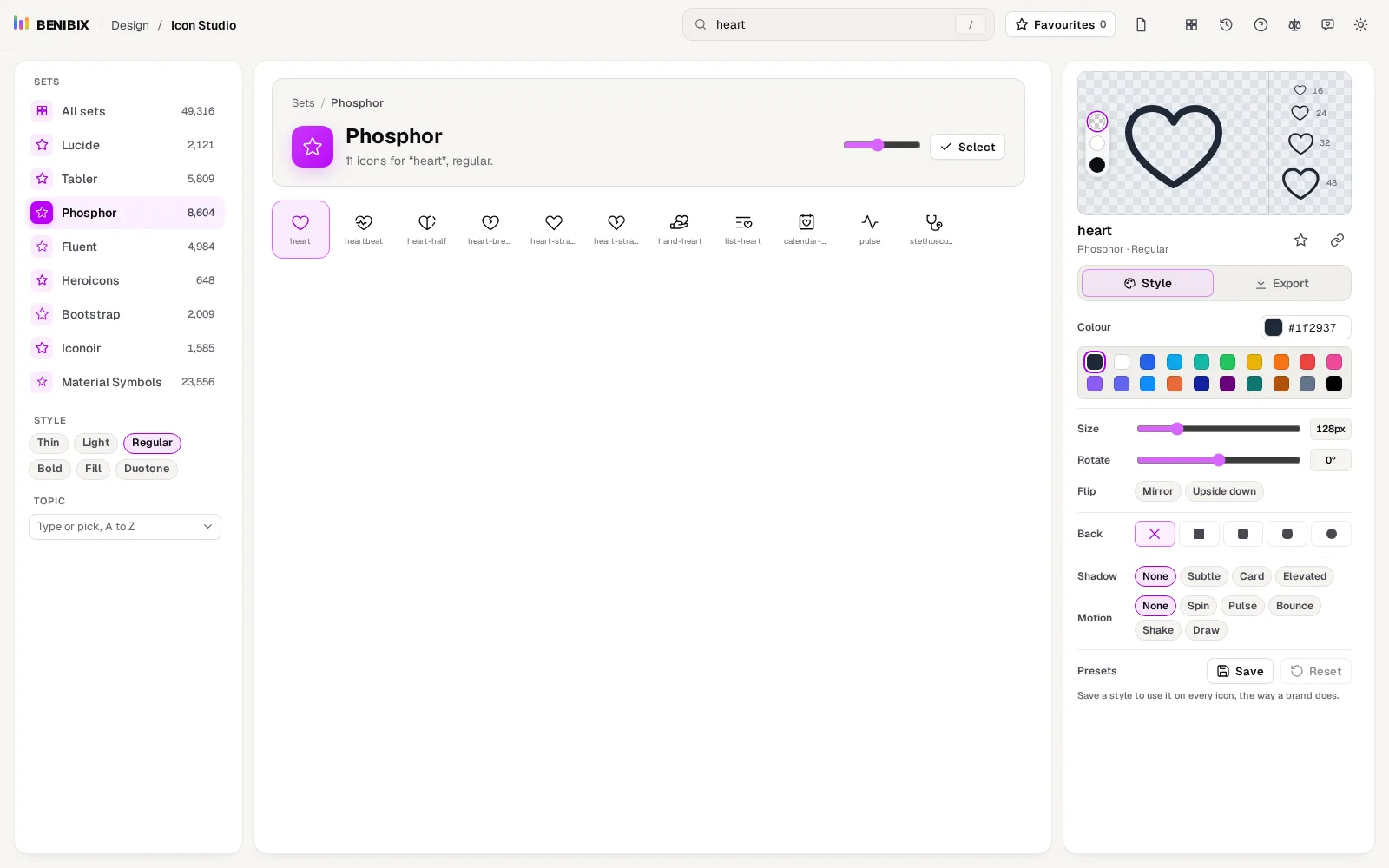The width and height of the screenshot is (1389, 868).
Task: Toggle Upside down flip
Action: tap(1224, 491)
